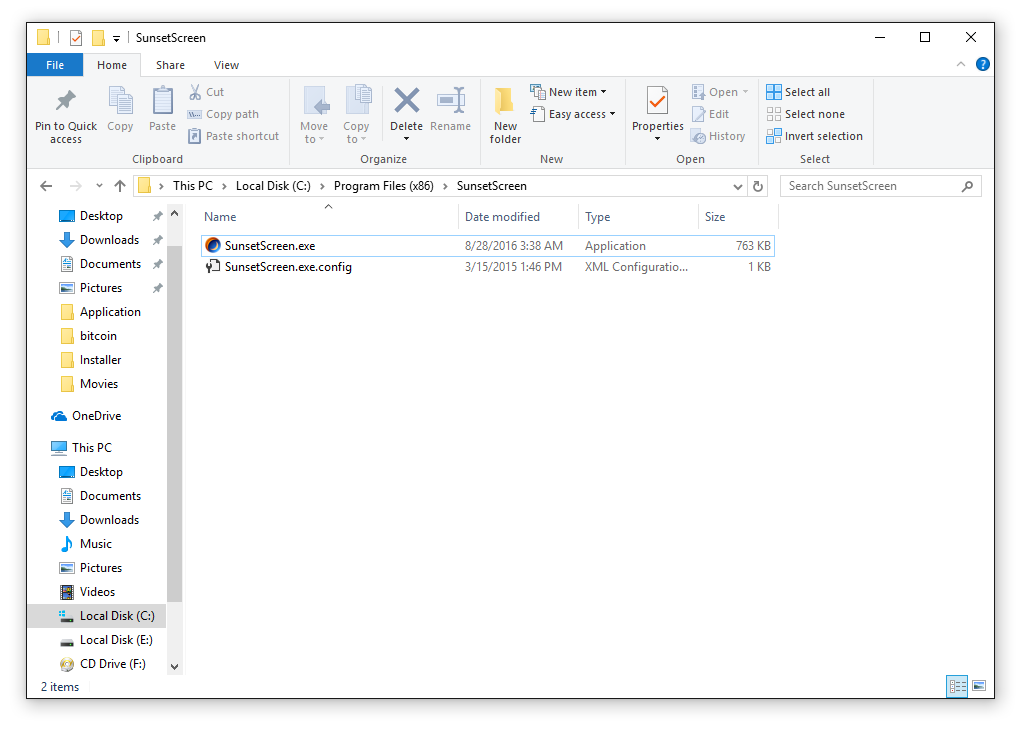1021x729 pixels.
Task: Expand the Delete options arrow
Action: [x=406, y=139]
